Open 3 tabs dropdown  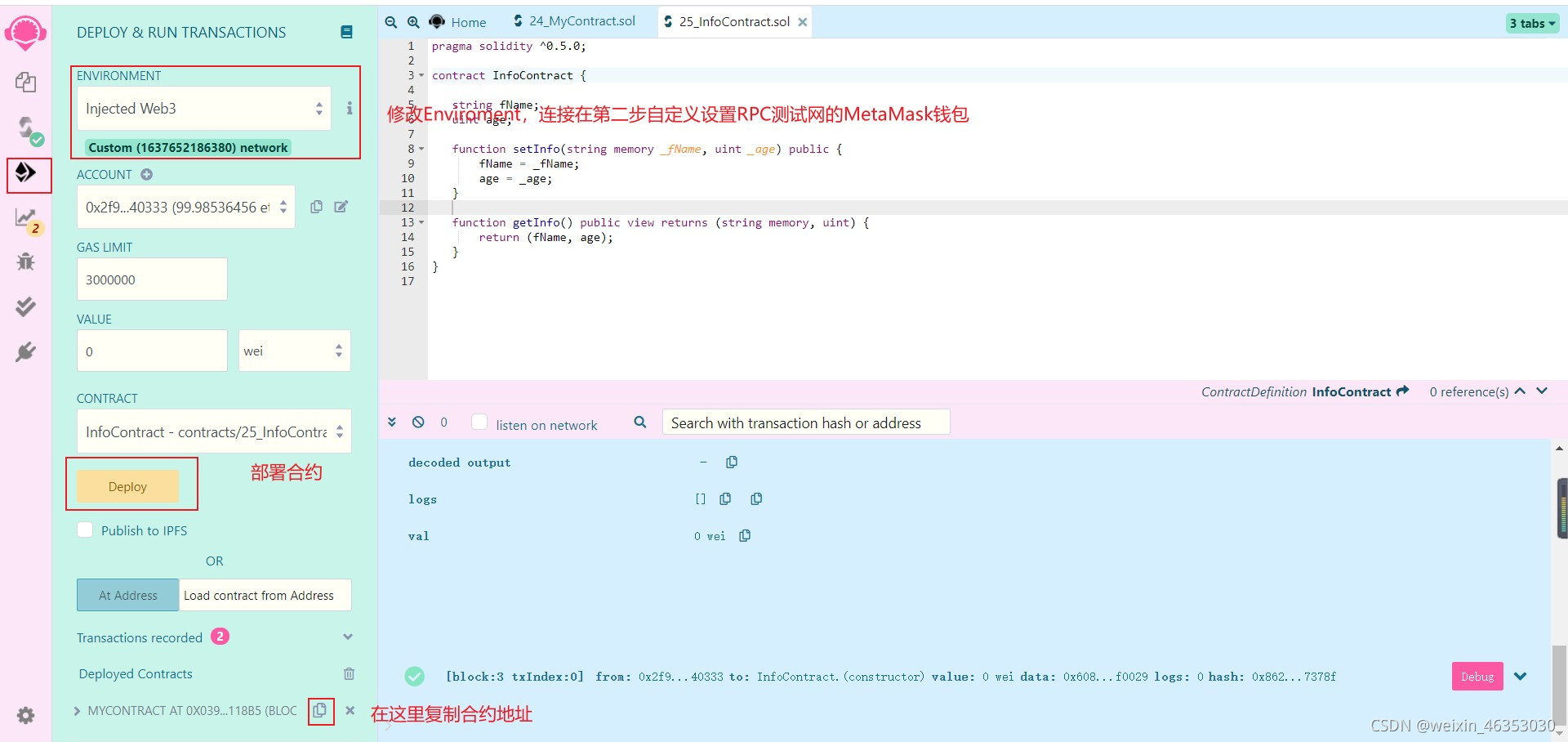click(x=1532, y=24)
